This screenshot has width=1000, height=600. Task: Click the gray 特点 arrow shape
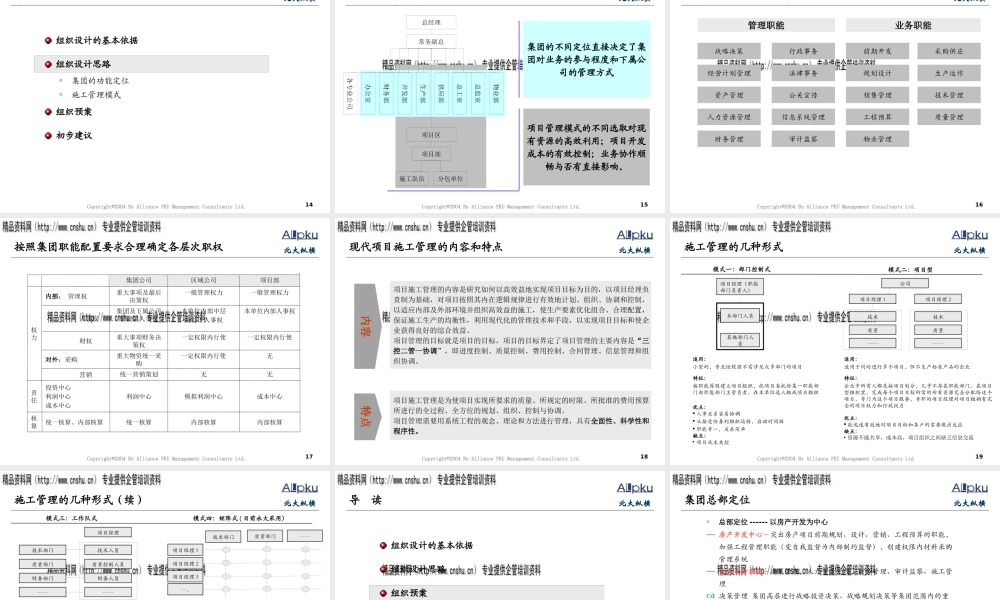click(367, 416)
